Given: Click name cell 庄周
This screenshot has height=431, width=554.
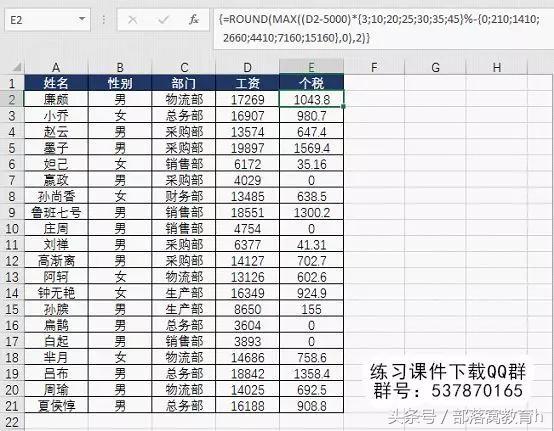Looking at the screenshot, I should (x=56, y=229).
